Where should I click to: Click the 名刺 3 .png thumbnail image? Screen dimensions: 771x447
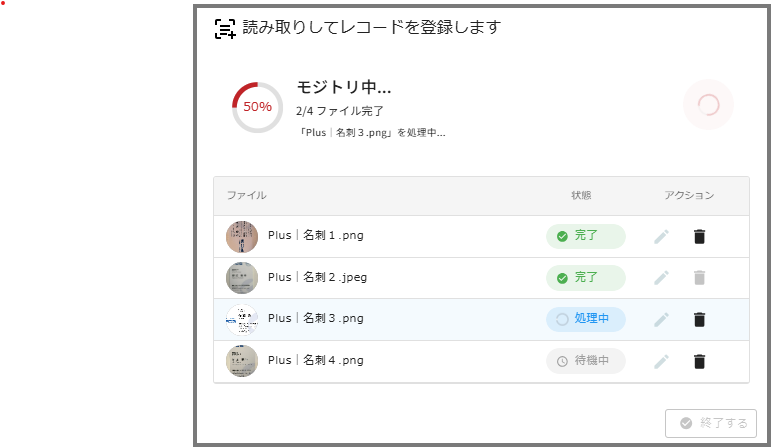(x=242, y=320)
